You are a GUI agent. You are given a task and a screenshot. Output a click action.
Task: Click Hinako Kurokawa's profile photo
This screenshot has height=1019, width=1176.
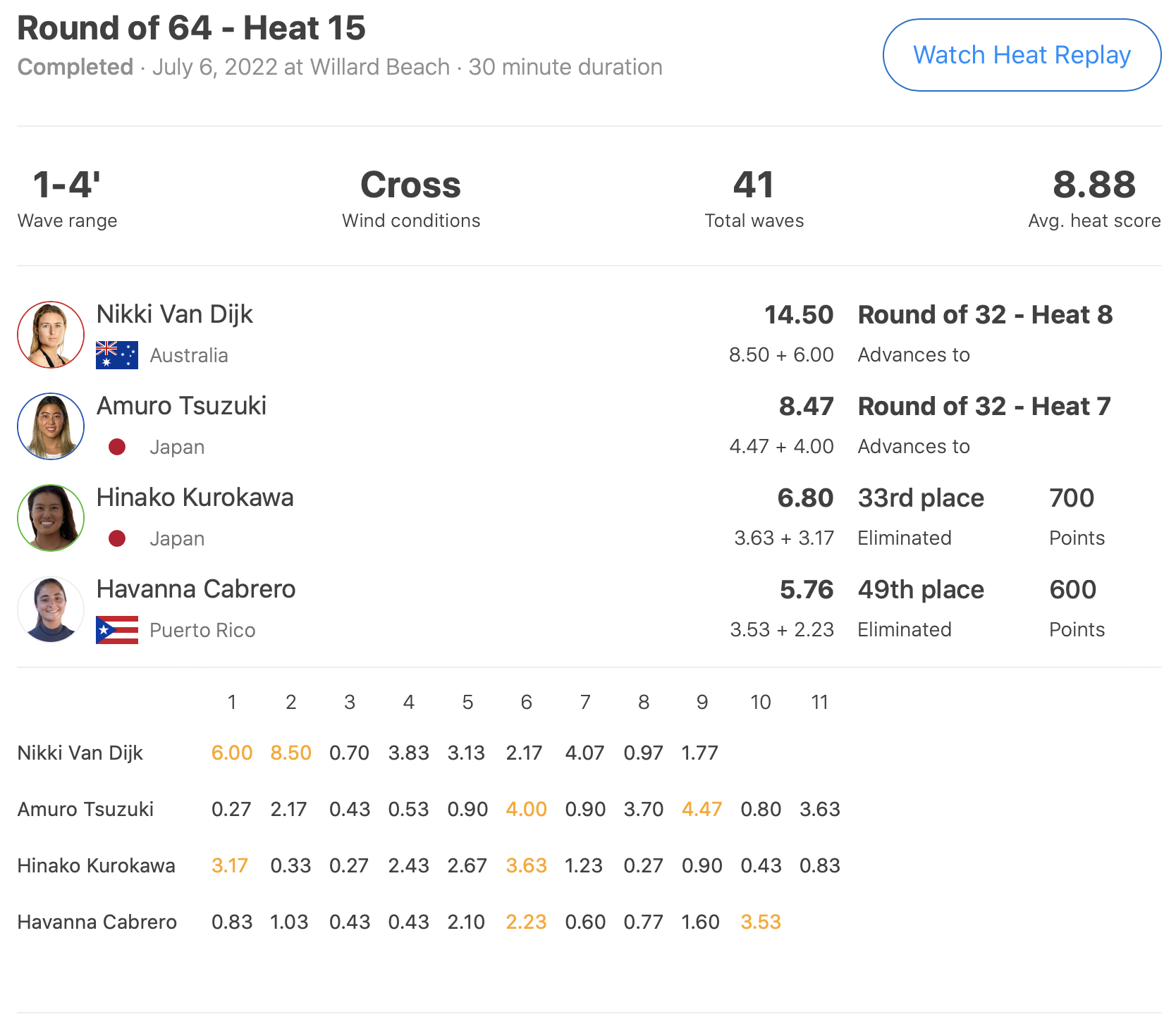(51, 518)
